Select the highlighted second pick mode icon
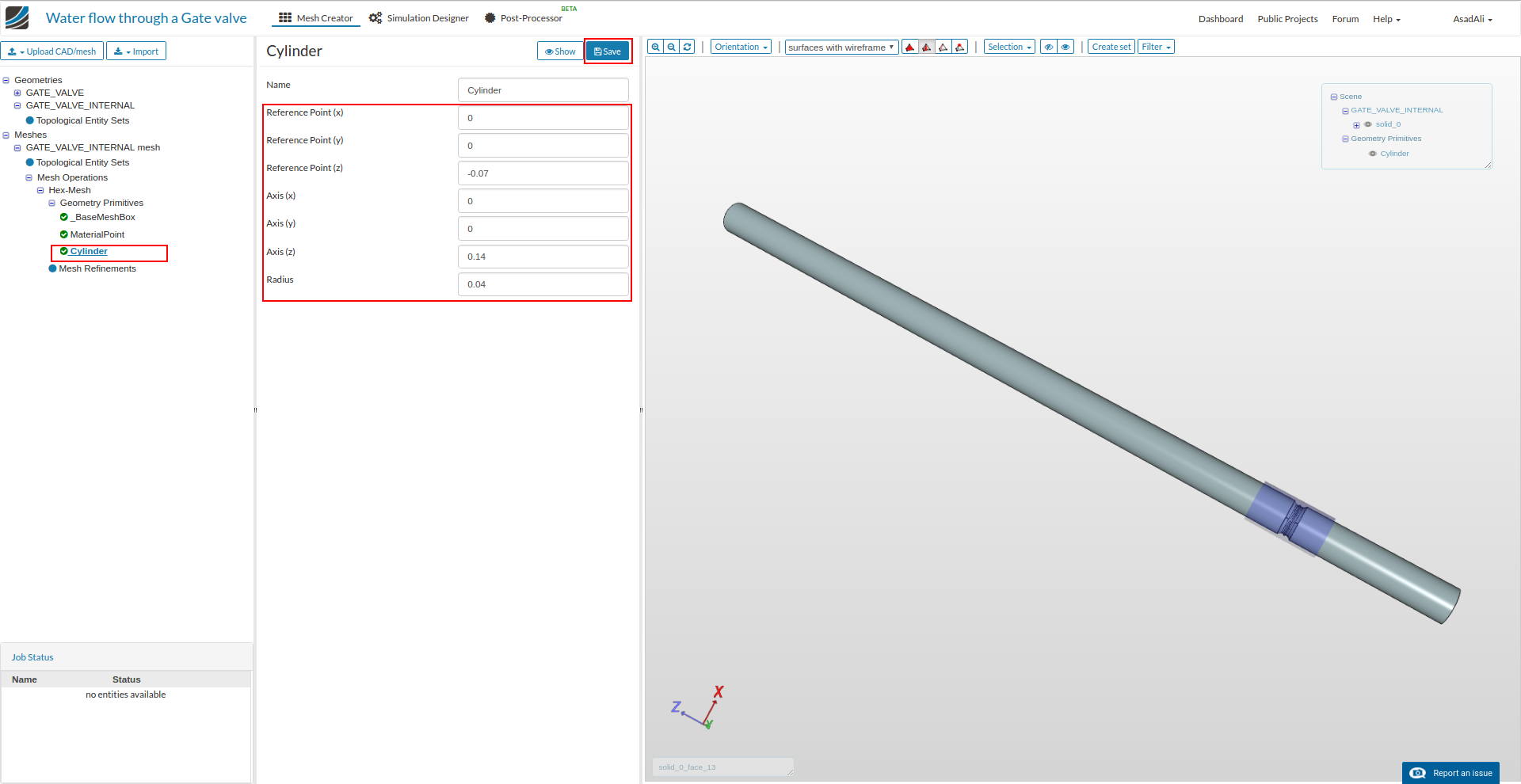This screenshot has height=784, width=1521. pos(927,47)
